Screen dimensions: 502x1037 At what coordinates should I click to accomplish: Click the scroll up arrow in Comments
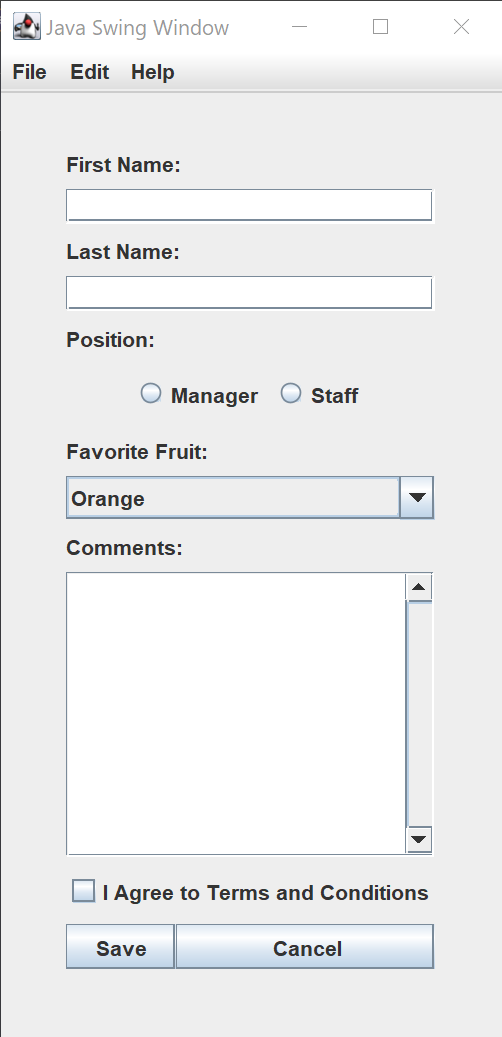click(419, 587)
